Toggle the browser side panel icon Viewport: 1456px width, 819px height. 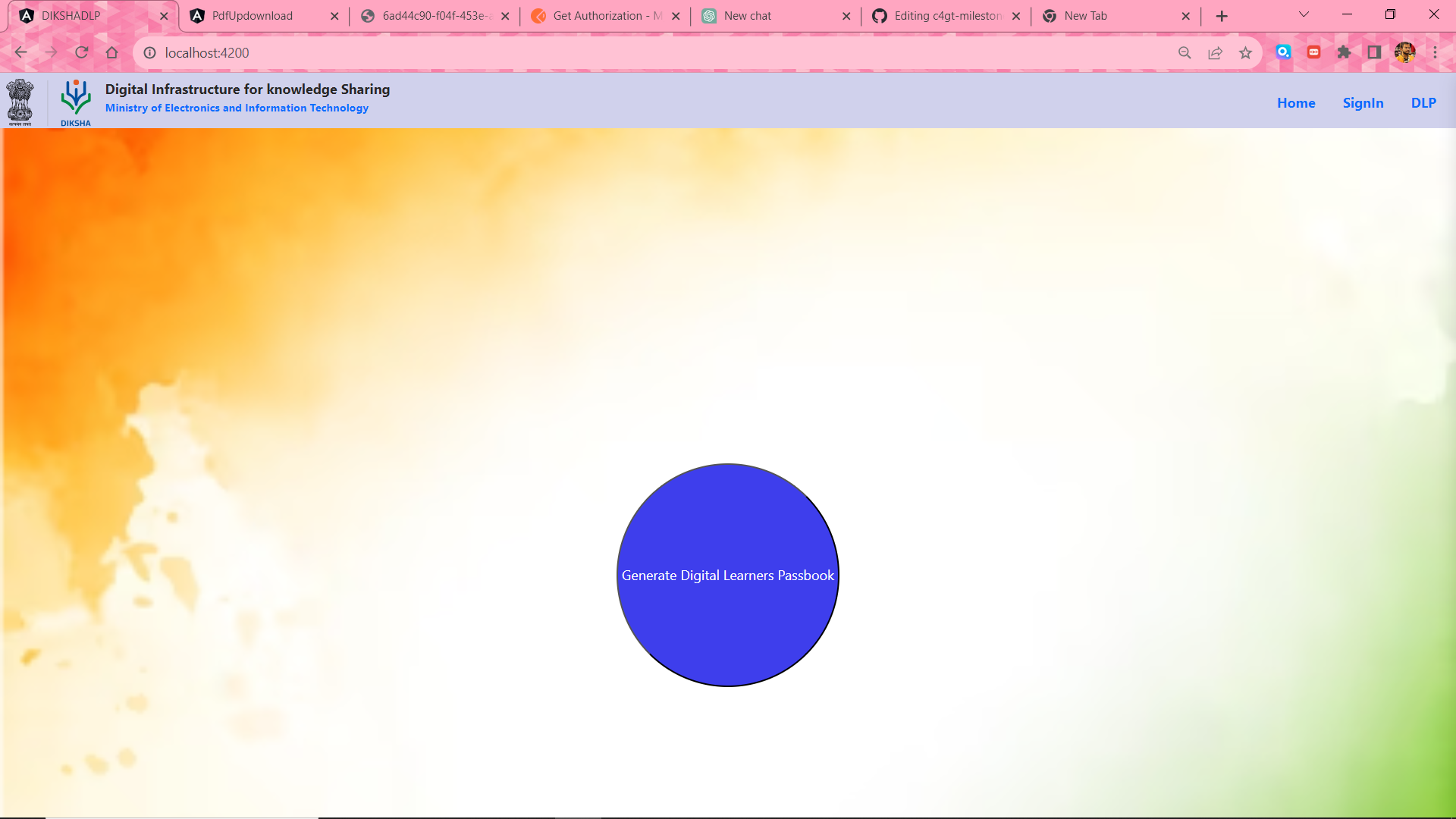coord(1374,52)
